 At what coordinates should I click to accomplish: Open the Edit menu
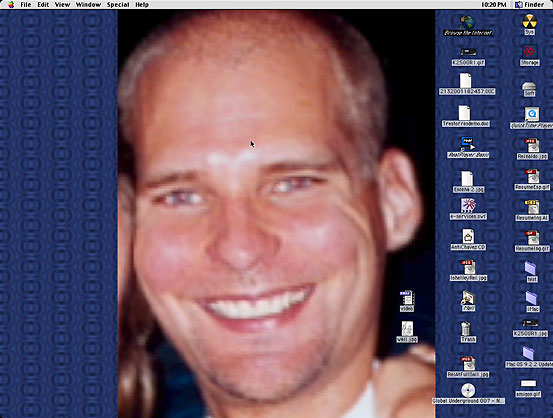pos(43,5)
